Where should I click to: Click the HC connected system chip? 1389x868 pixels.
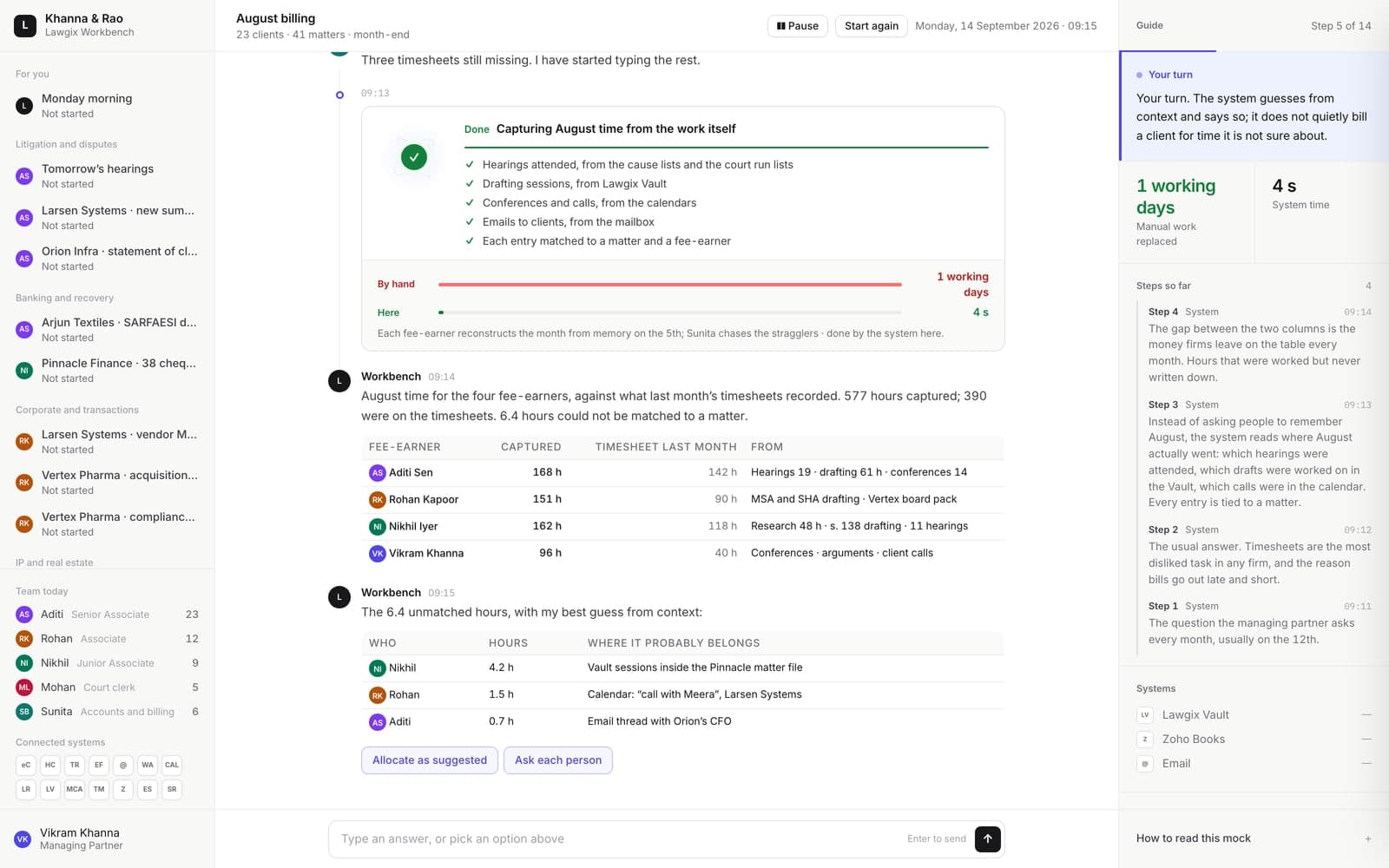(50, 765)
